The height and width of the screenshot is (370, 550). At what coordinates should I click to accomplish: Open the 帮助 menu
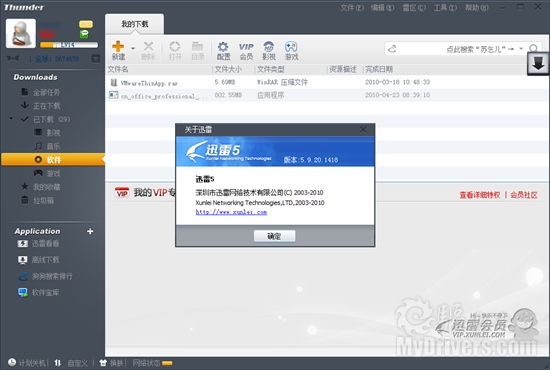click(477, 7)
